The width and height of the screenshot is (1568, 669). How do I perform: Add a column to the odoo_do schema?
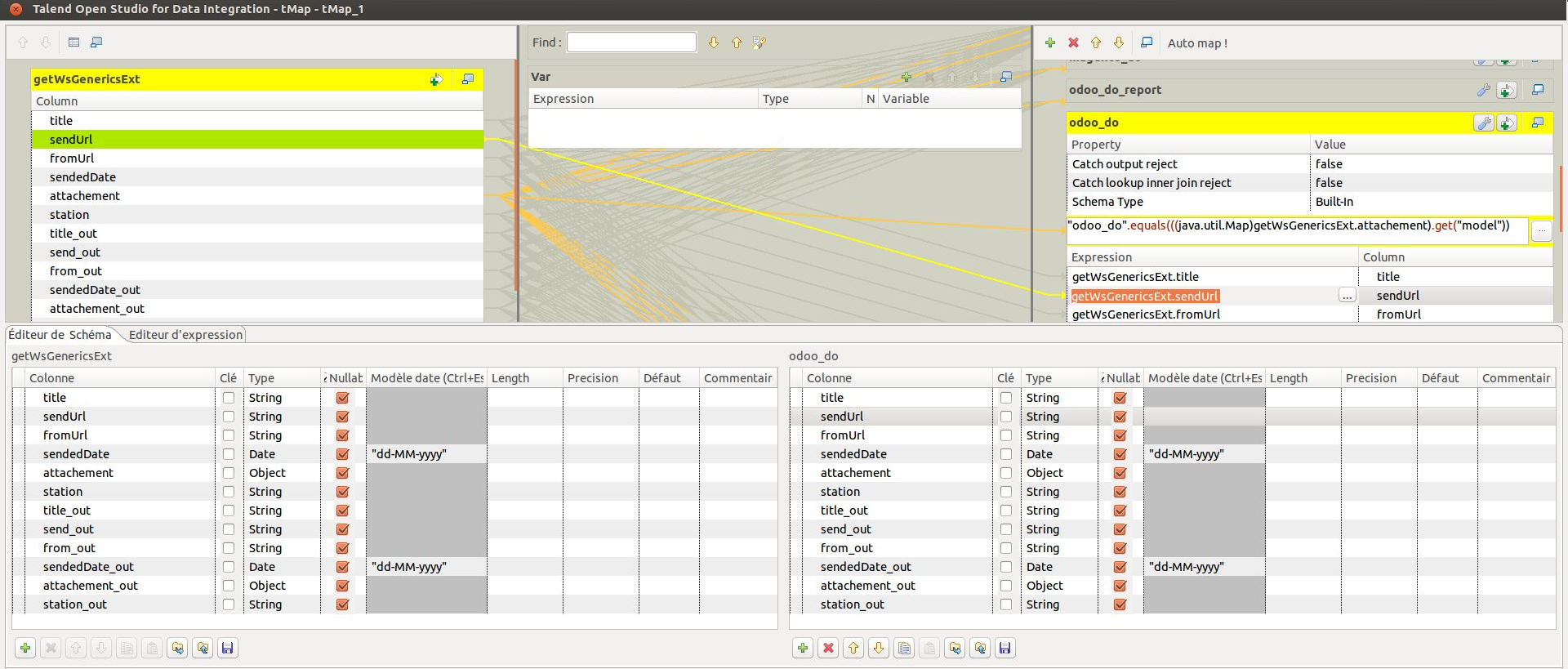click(803, 648)
